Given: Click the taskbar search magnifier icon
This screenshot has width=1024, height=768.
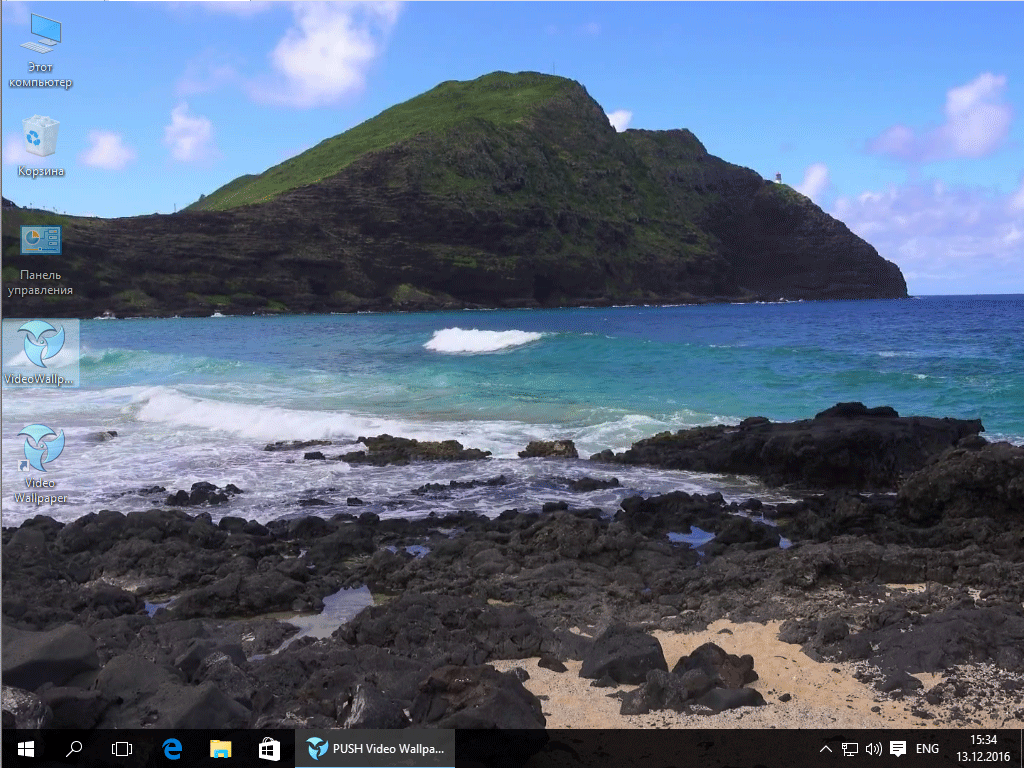Looking at the screenshot, I should point(74,748).
